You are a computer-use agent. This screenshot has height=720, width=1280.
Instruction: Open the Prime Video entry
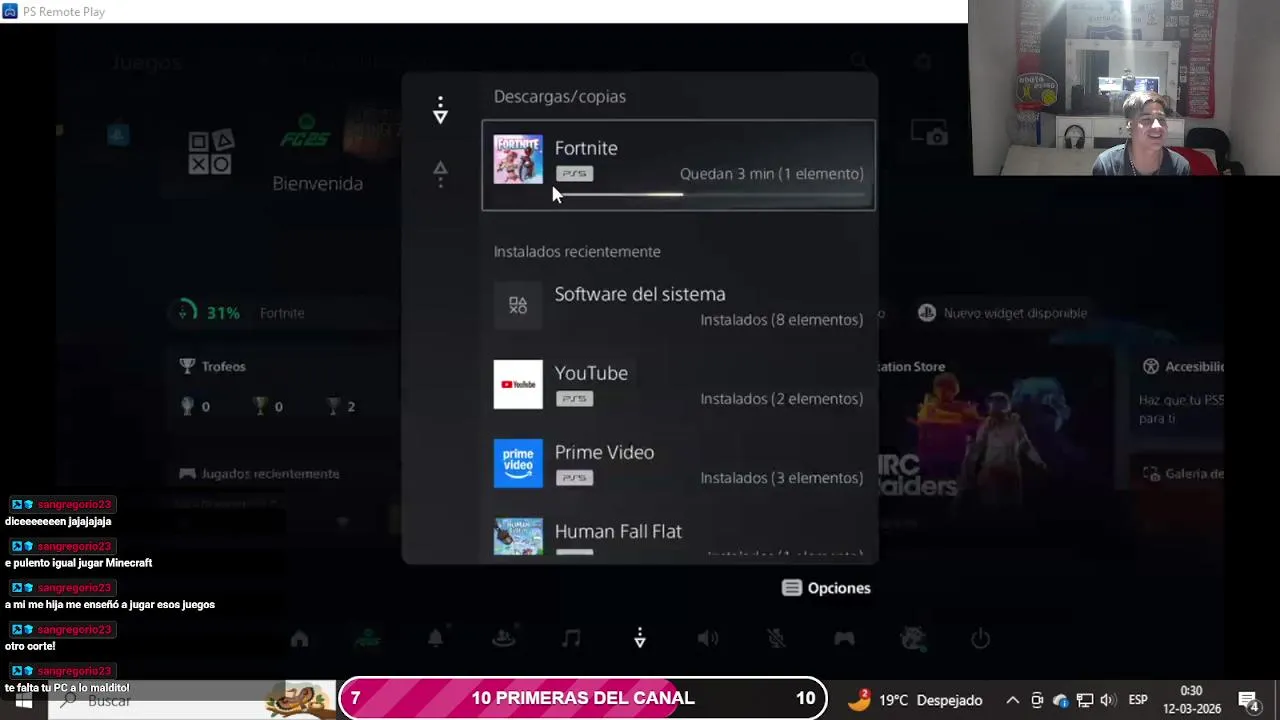[x=679, y=464]
